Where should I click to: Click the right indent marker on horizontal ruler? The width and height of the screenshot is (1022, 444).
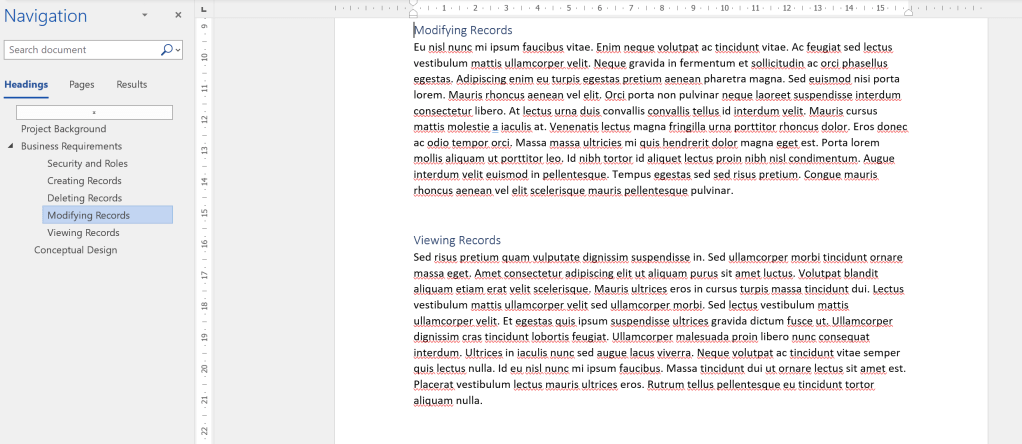pyautogui.click(x=908, y=13)
